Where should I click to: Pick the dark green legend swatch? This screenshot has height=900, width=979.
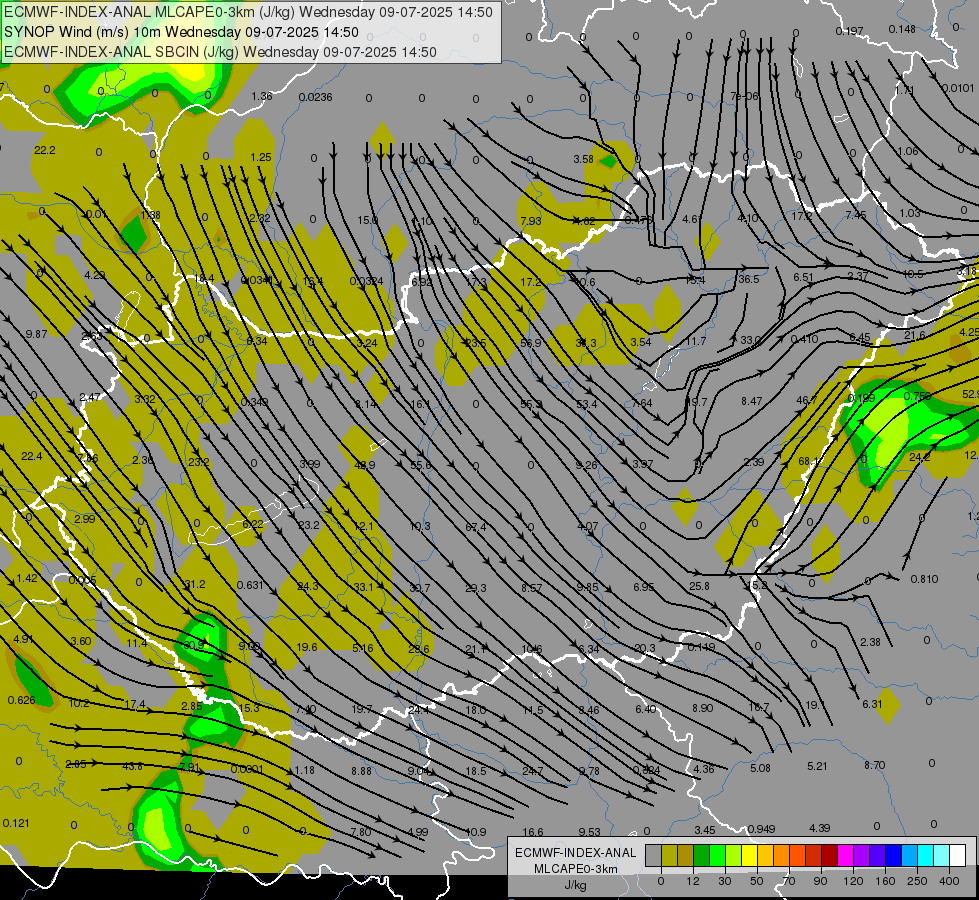(x=701, y=855)
